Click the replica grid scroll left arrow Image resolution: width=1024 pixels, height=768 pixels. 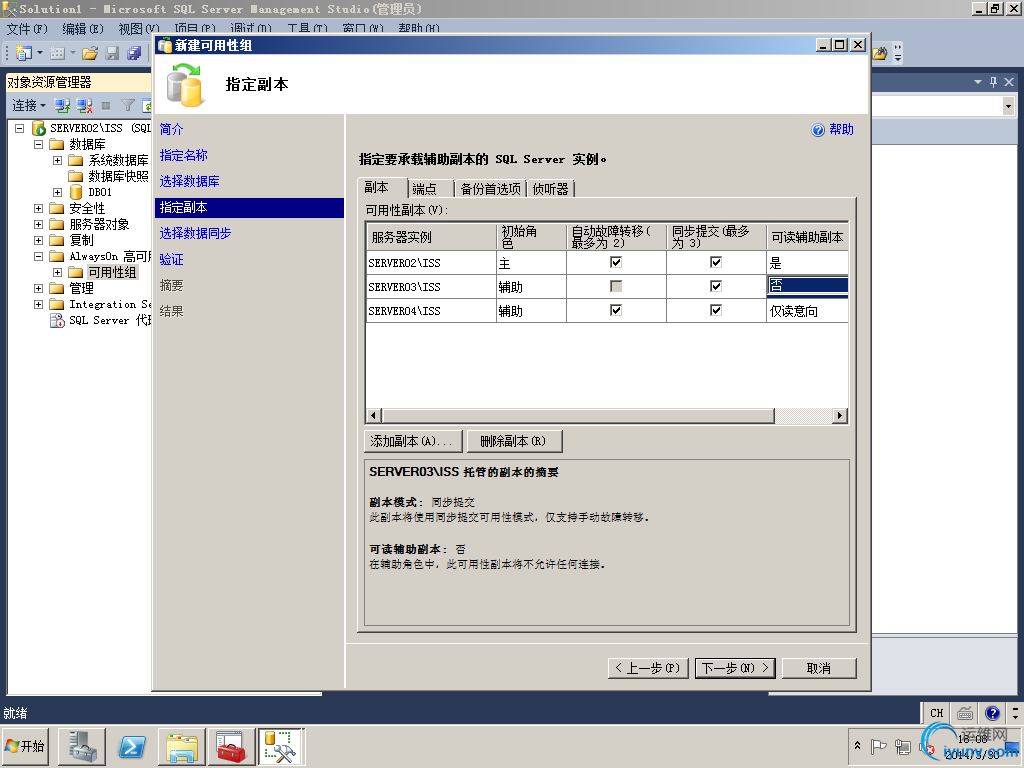(374, 415)
